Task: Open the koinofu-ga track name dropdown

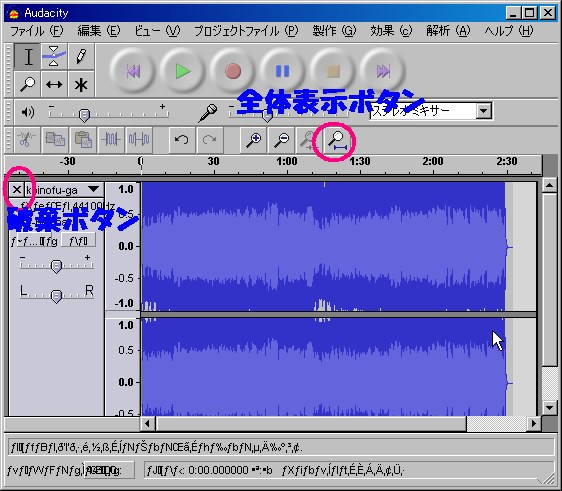Action: click(x=65, y=190)
